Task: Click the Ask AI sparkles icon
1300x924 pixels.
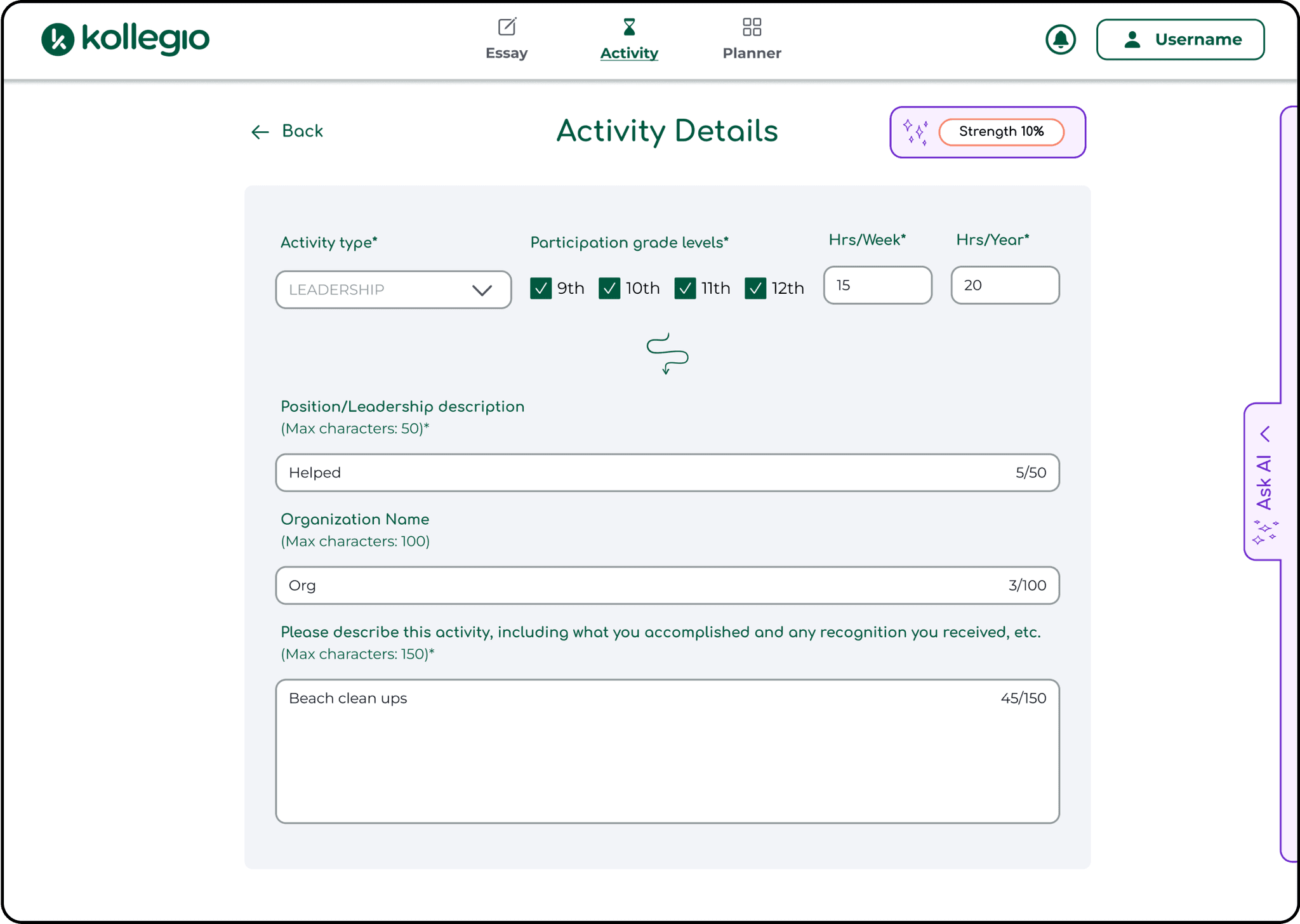Action: [x=1264, y=532]
